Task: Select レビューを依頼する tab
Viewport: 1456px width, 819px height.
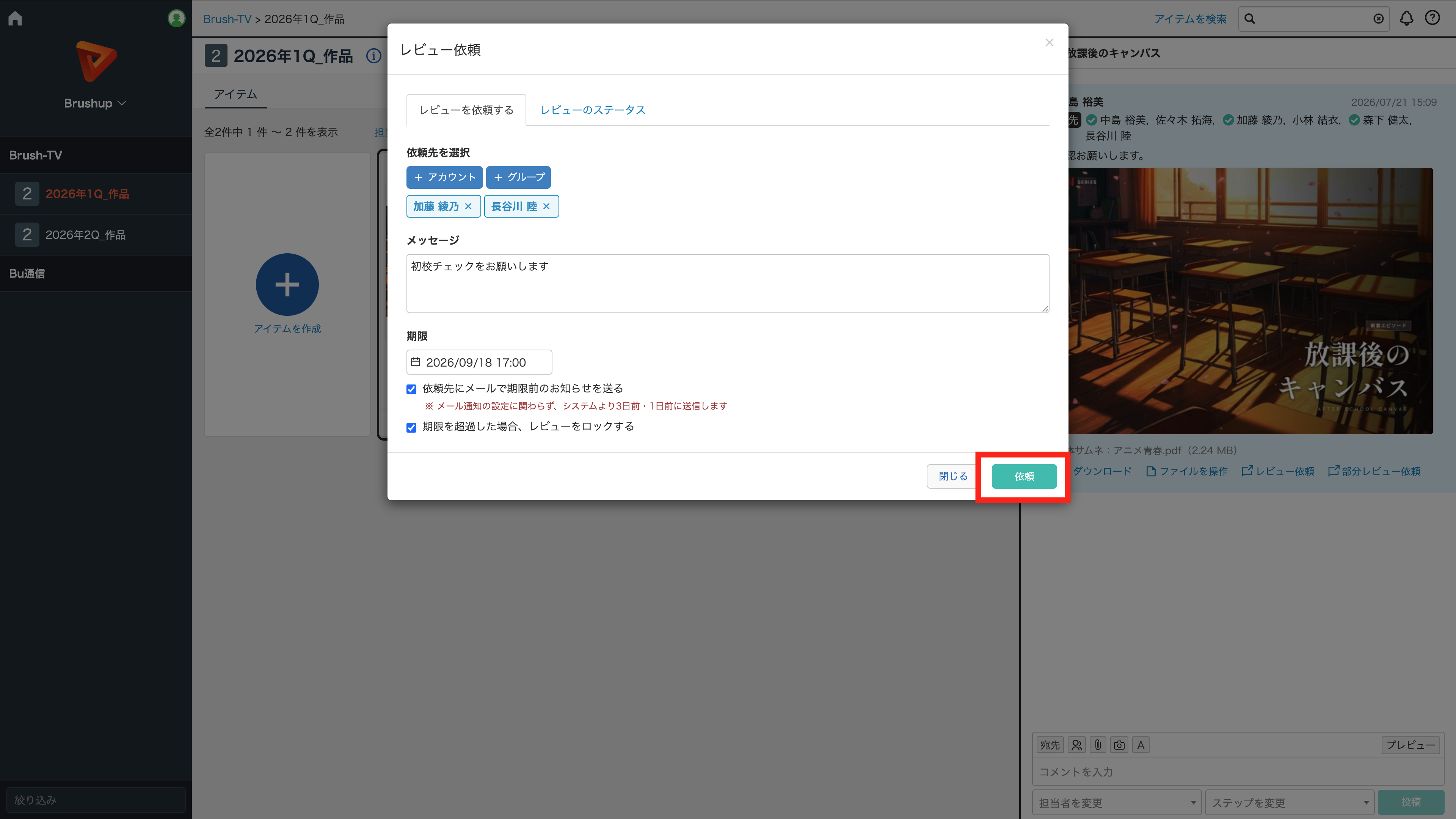Action: click(466, 110)
